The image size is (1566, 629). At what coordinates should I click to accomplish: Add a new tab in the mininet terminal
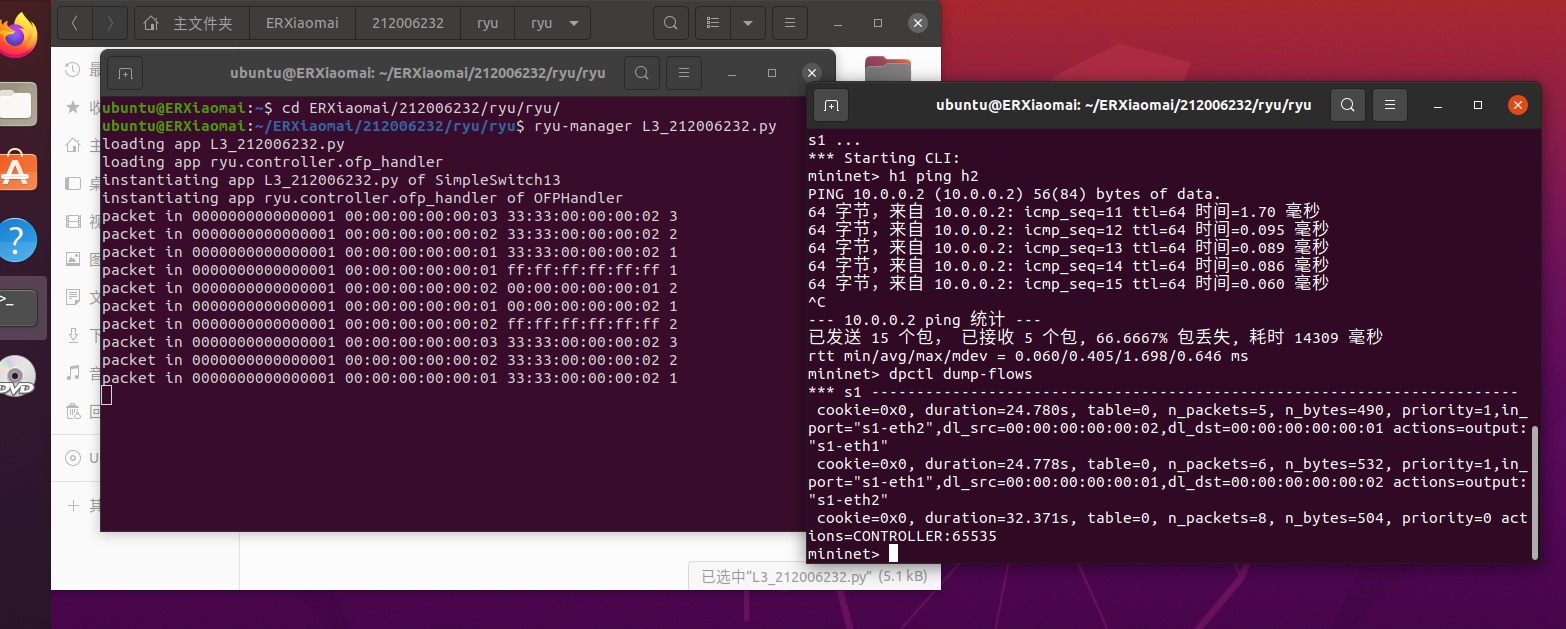tap(831, 105)
